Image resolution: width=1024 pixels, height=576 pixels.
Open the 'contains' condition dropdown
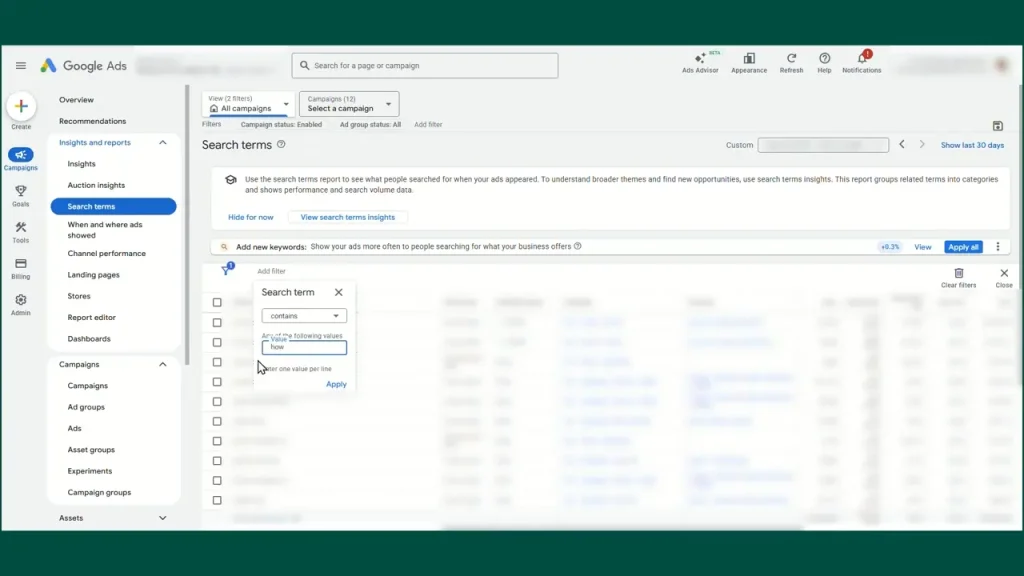tap(303, 315)
